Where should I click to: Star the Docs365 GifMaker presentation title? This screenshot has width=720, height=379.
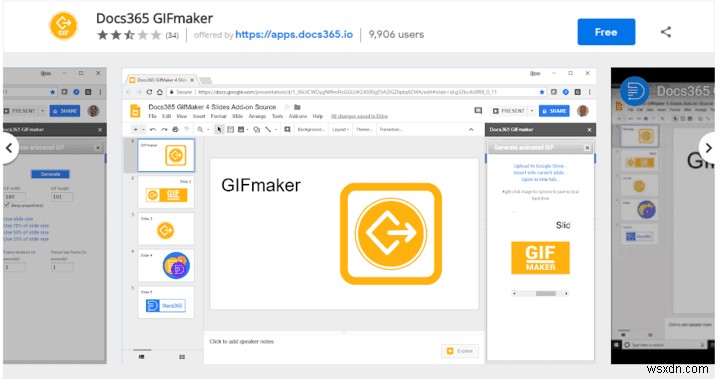coord(287,107)
